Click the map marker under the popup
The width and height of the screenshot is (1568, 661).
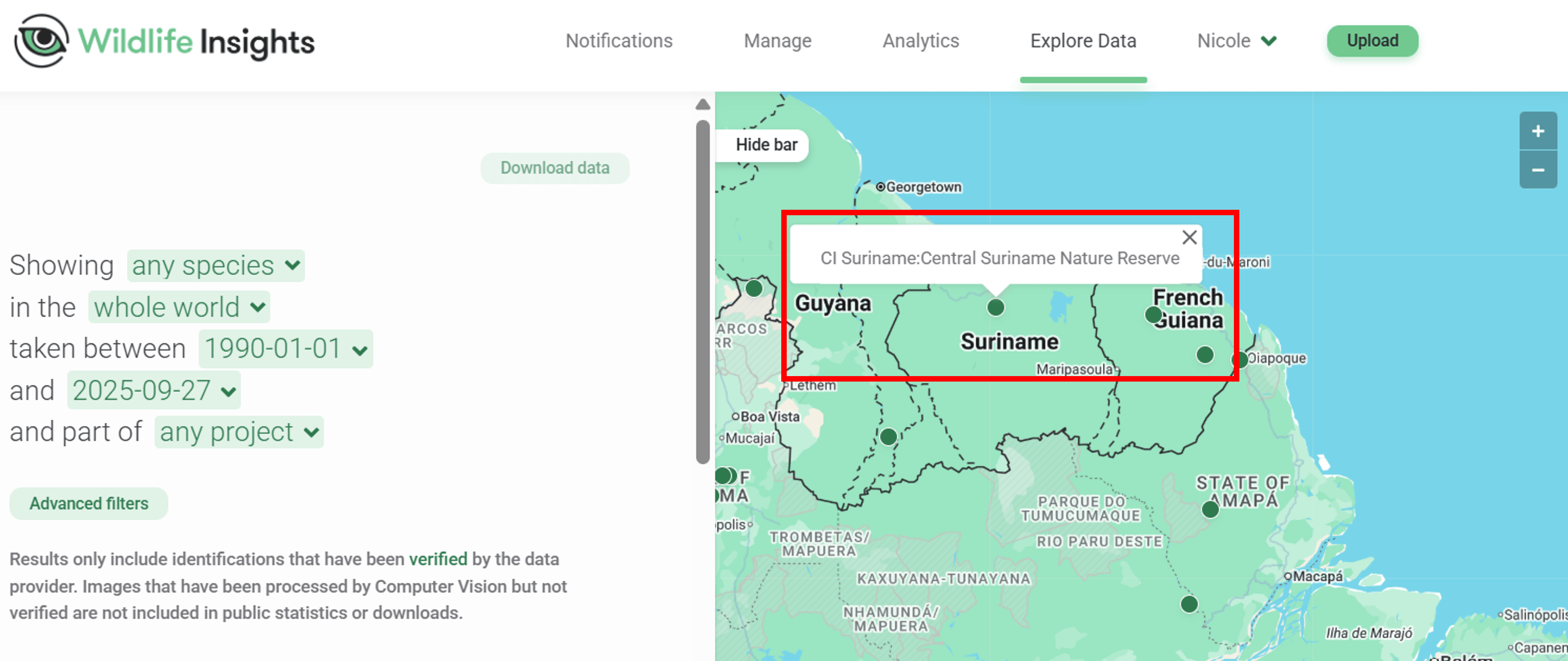tap(995, 307)
